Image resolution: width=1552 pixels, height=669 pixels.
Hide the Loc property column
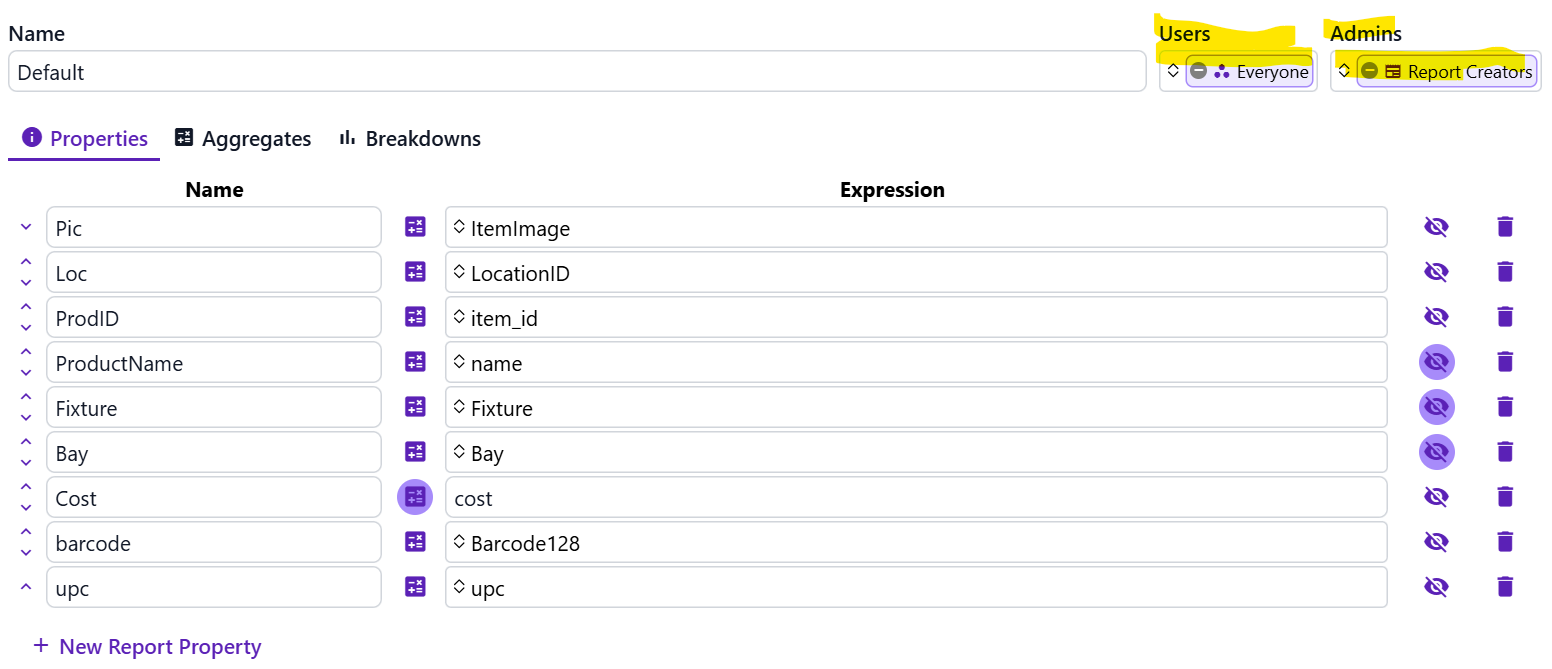coord(1436,272)
